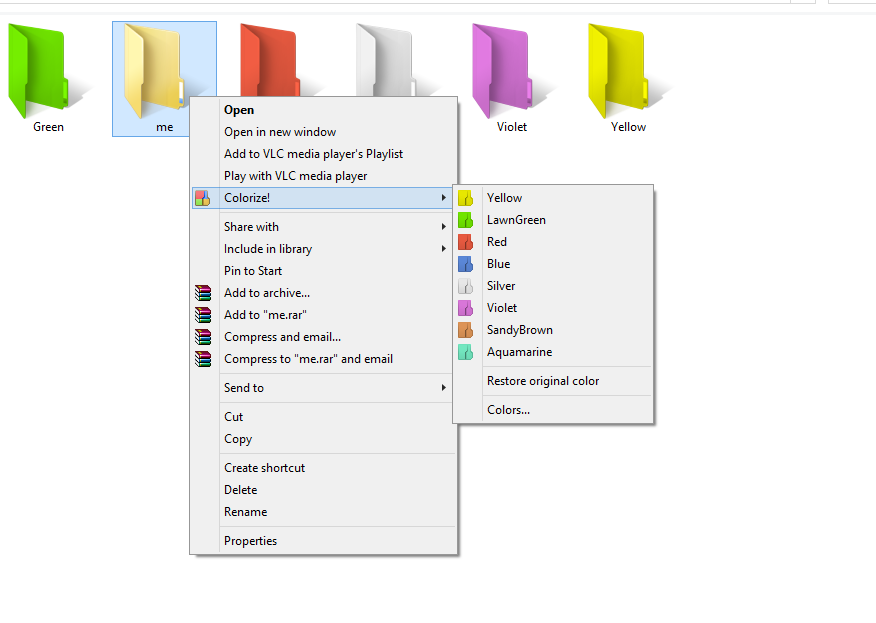Apply the Violet color swatch

(x=502, y=307)
